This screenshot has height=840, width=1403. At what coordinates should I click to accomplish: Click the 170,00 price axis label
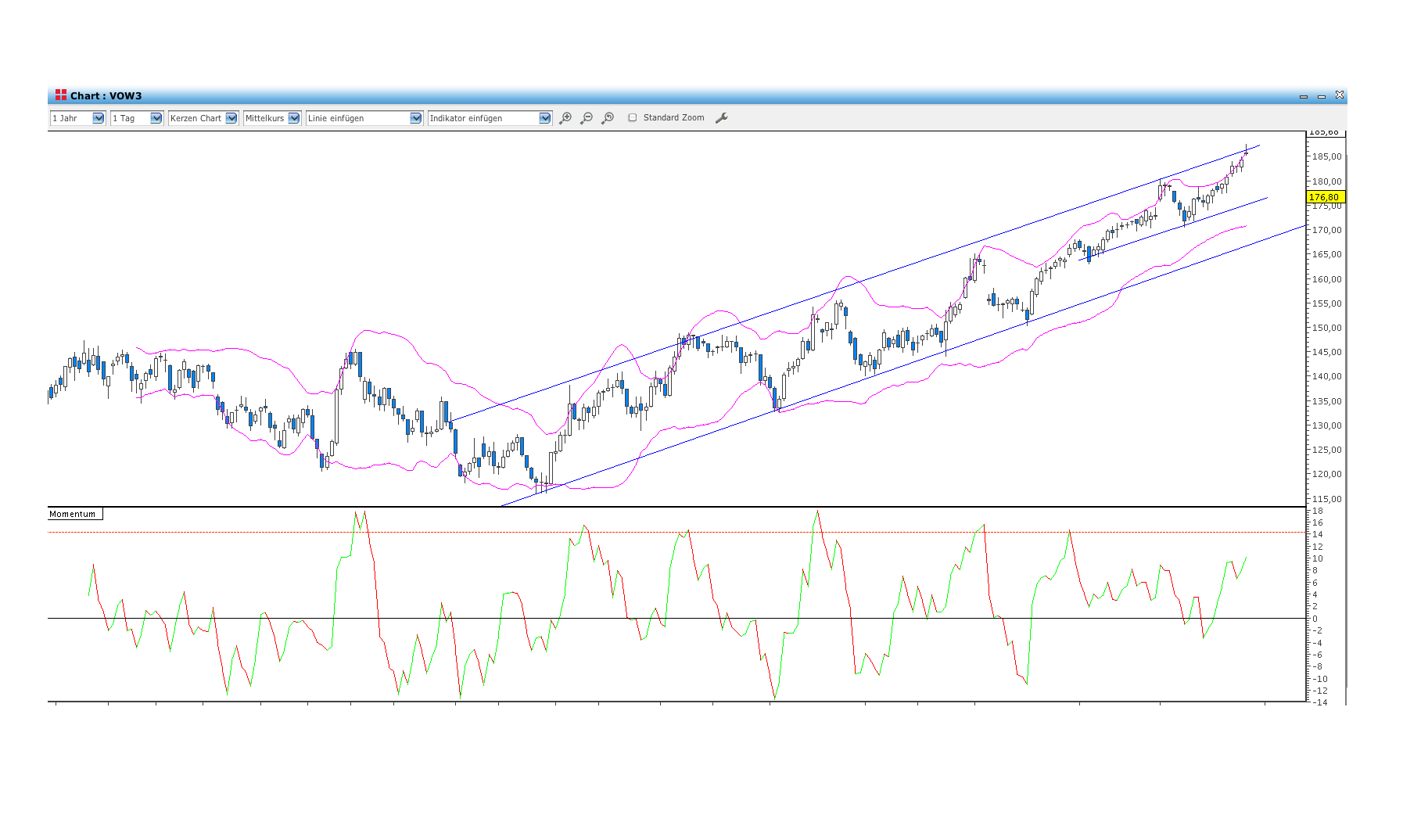[x=1326, y=230]
